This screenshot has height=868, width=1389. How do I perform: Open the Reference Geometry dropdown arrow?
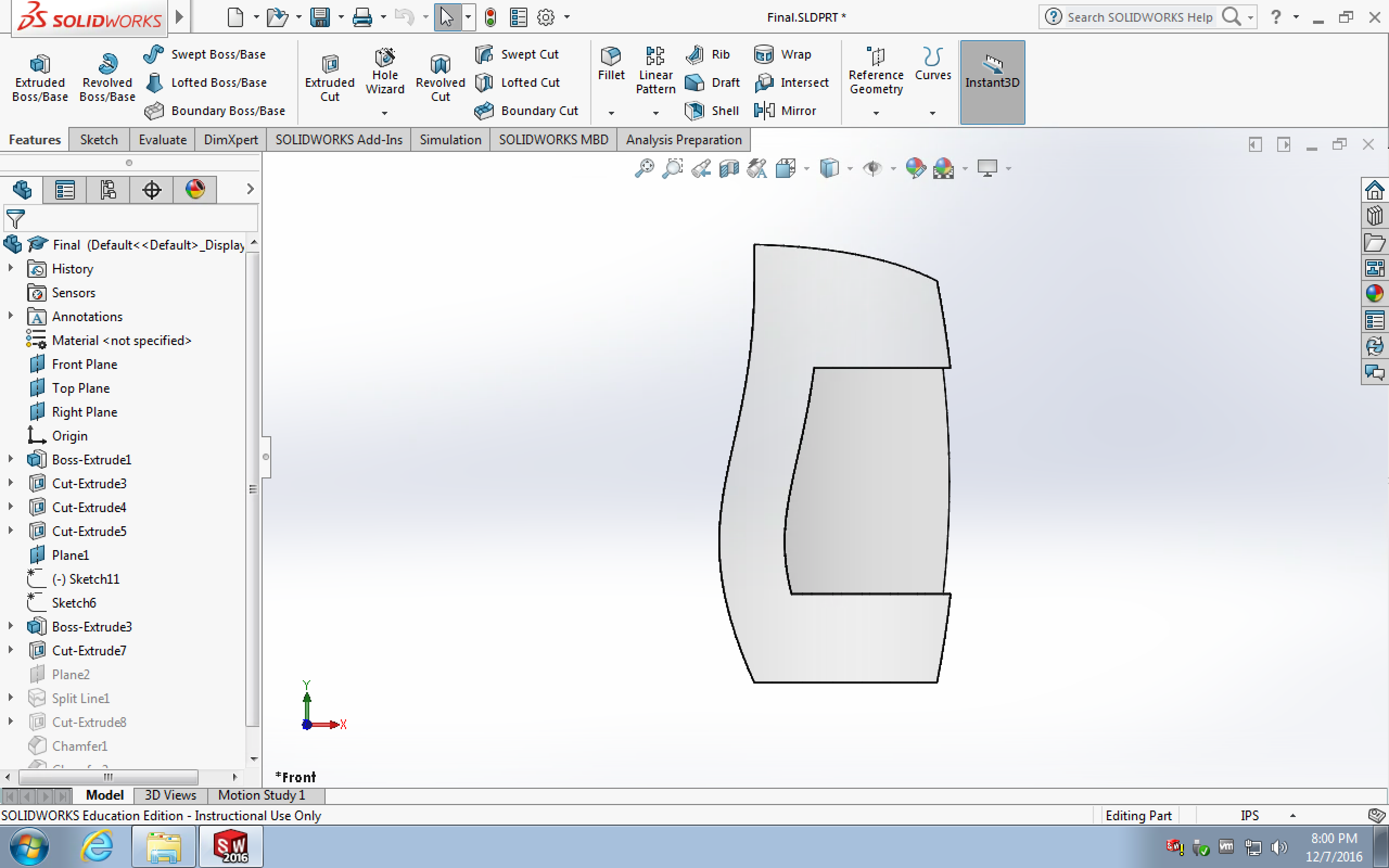(876, 113)
